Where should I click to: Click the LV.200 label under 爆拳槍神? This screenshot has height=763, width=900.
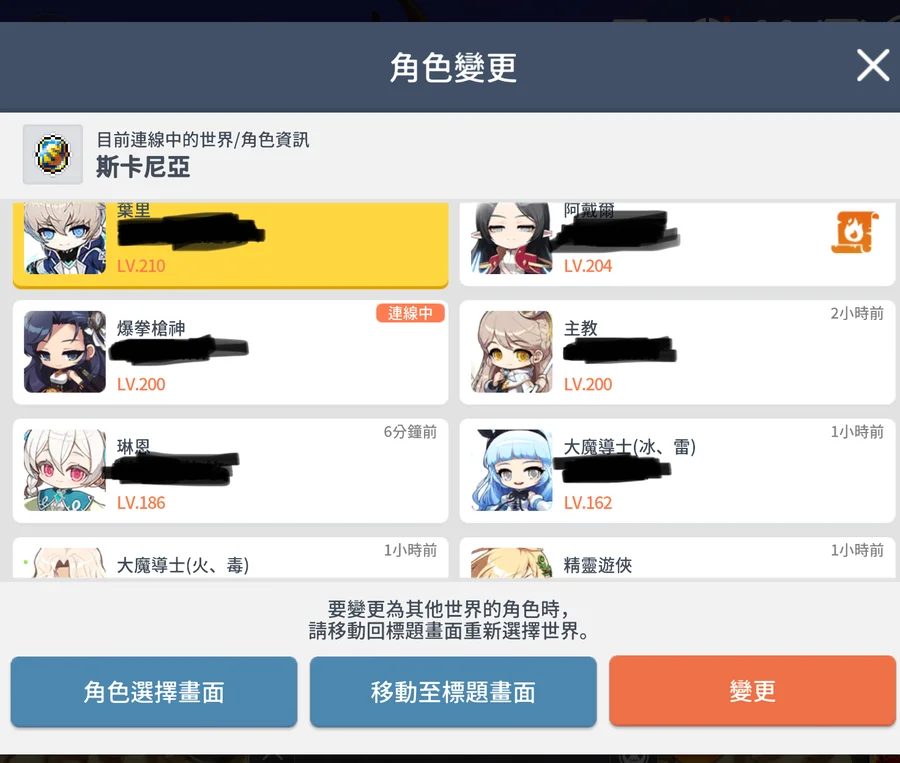pyautogui.click(x=141, y=384)
